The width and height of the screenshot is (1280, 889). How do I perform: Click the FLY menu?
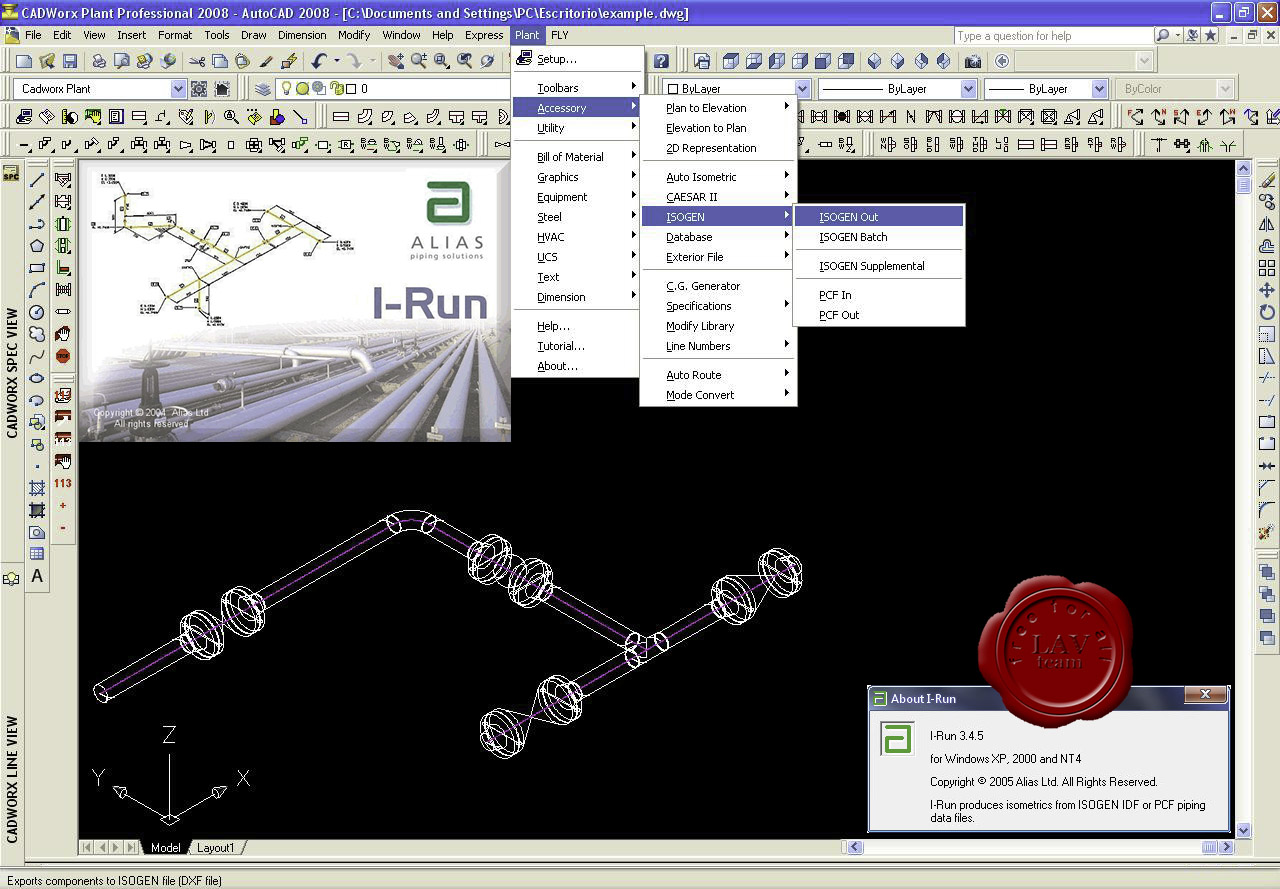(x=560, y=35)
